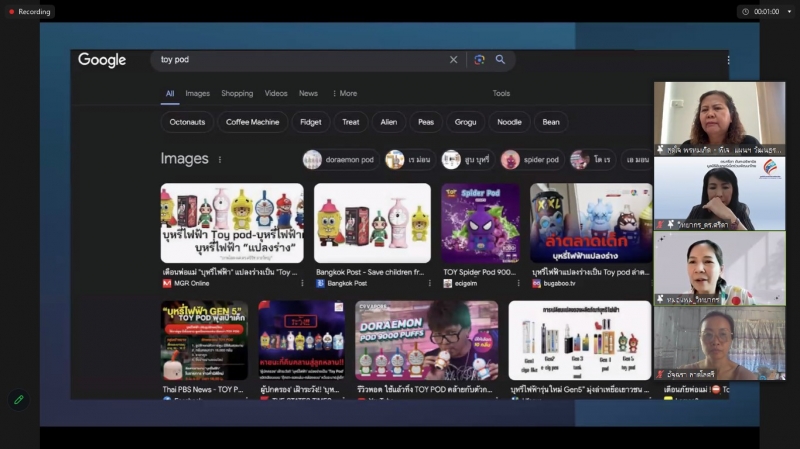Image resolution: width=800 pixels, height=449 pixels.
Task: Click muted mic icon on bottom participant tile
Action: coord(660,375)
